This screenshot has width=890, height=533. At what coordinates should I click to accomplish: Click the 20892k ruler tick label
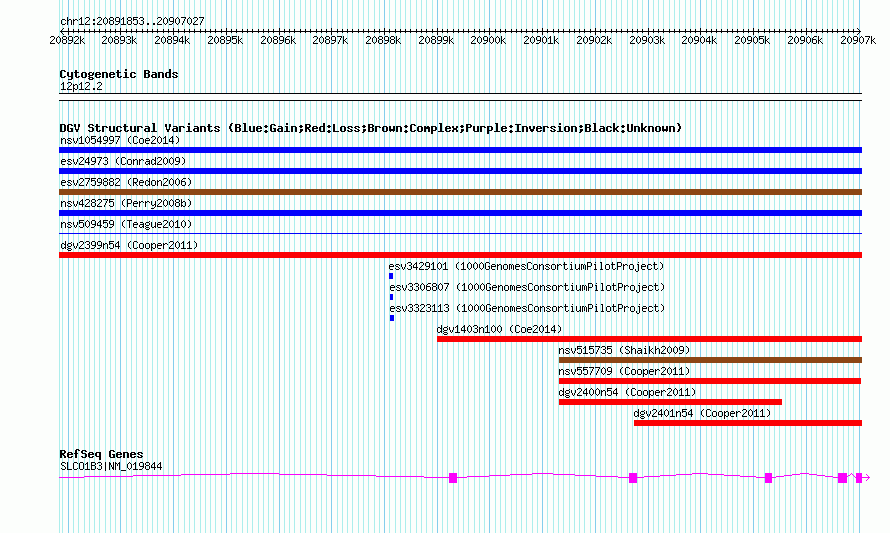click(67, 40)
